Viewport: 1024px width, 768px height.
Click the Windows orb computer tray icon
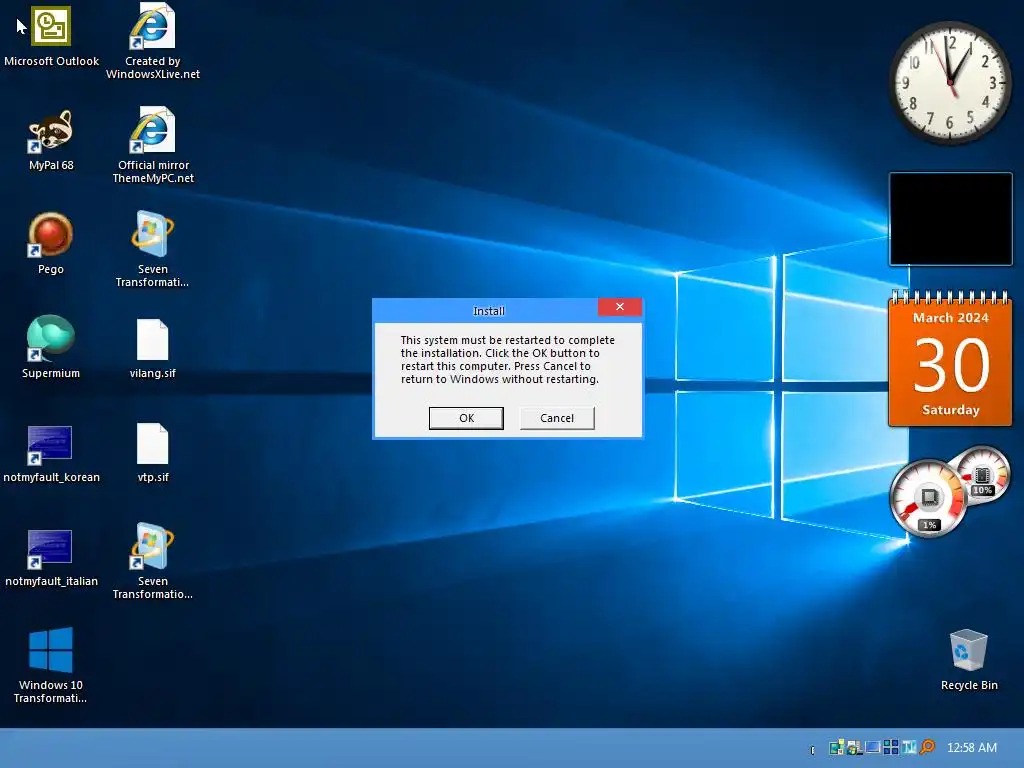854,747
